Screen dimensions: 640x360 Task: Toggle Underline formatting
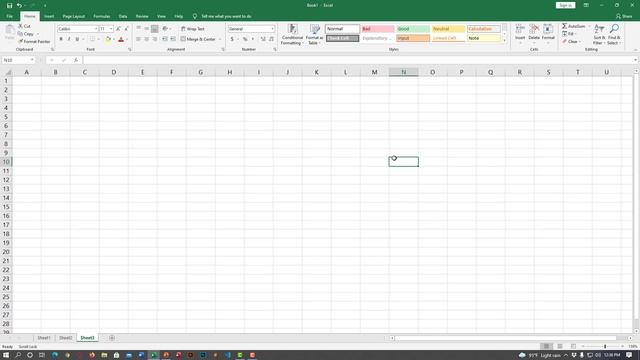pyautogui.click(x=77, y=39)
